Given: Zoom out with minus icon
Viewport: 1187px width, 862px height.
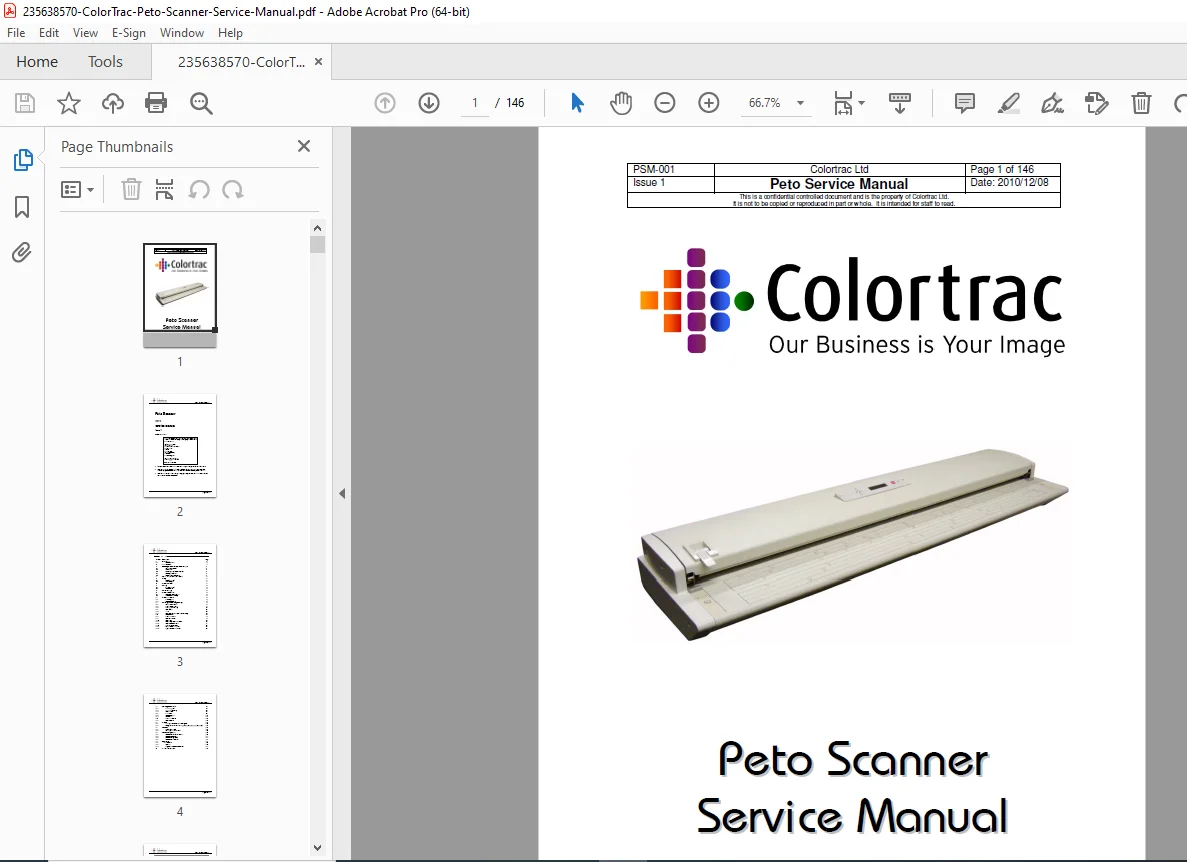Looking at the screenshot, I should [x=665, y=103].
